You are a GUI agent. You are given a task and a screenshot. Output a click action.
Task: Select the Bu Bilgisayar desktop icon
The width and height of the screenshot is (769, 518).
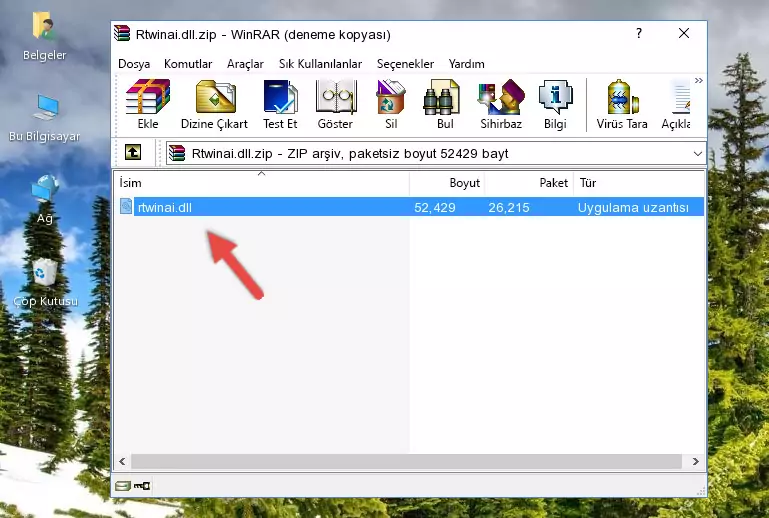tap(45, 118)
